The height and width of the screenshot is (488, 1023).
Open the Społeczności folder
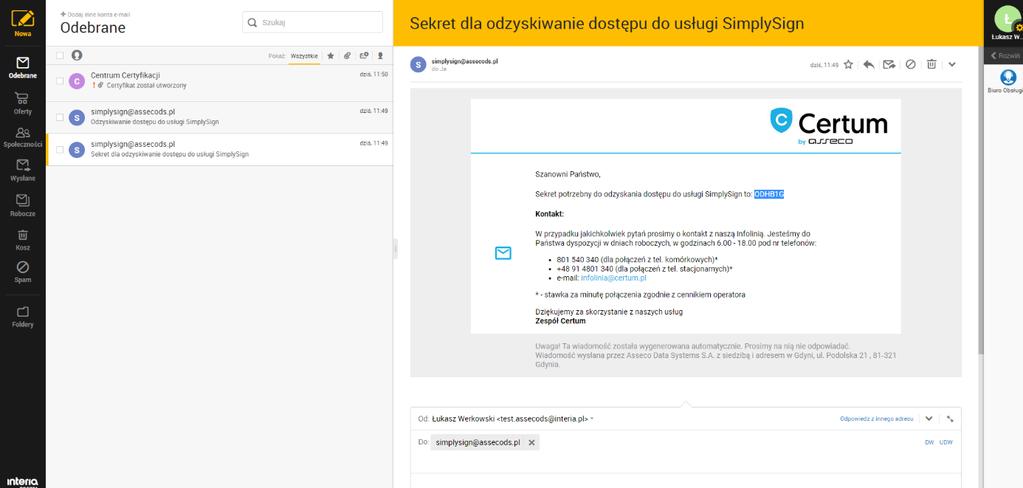click(x=23, y=137)
